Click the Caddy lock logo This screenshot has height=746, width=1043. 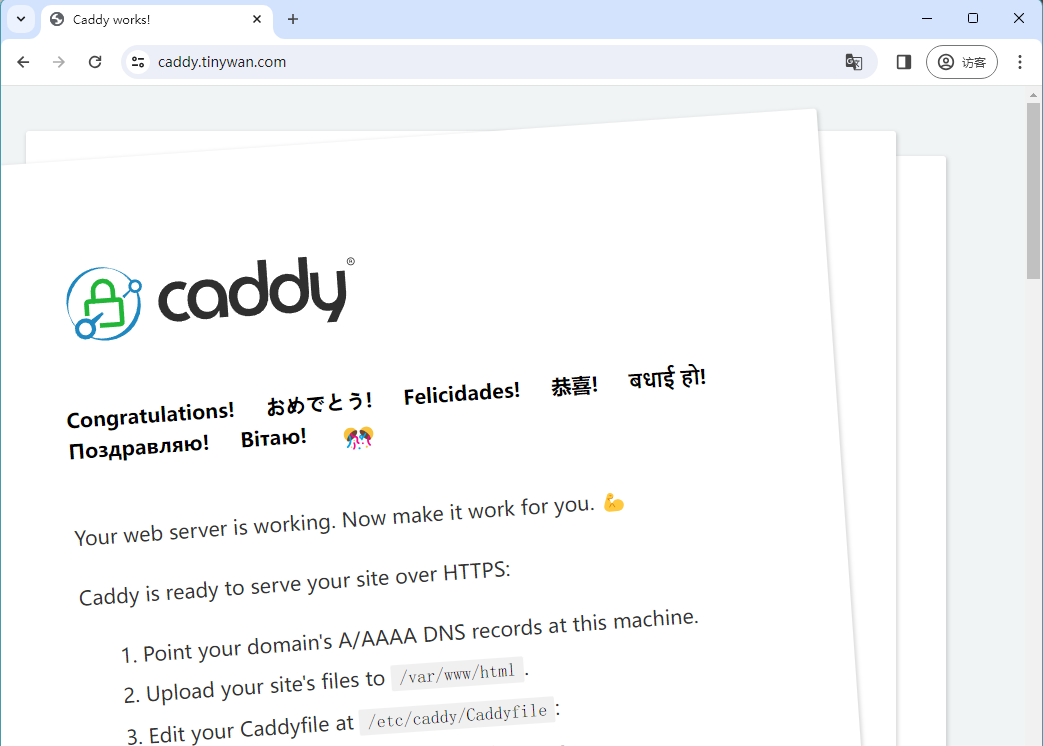tap(104, 304)
